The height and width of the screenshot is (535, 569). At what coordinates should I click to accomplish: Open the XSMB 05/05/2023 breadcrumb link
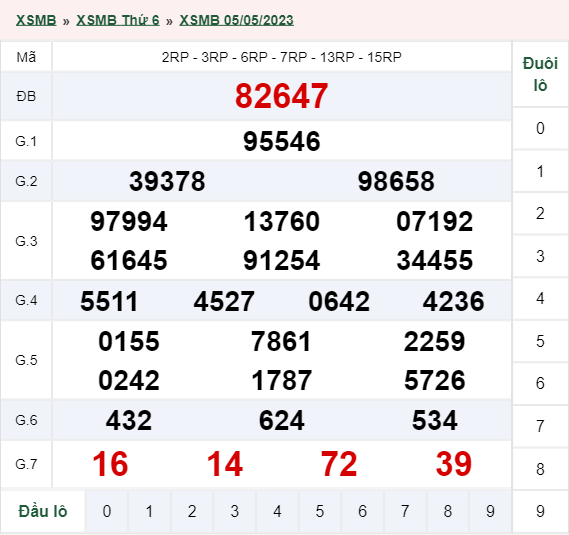click(236, 20)
